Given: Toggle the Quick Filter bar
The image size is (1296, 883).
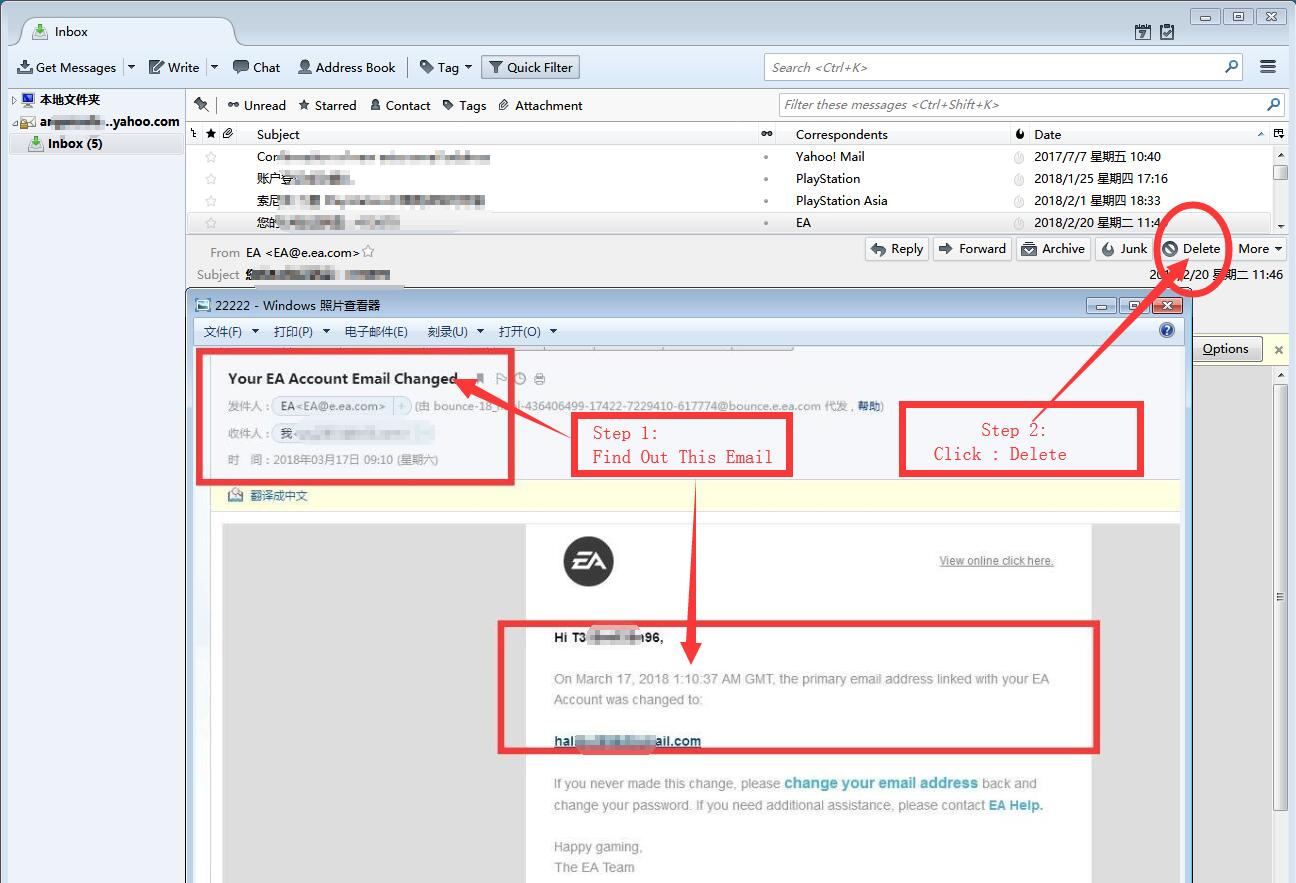Looking at the screenshot, I should (x=530, y=67).
